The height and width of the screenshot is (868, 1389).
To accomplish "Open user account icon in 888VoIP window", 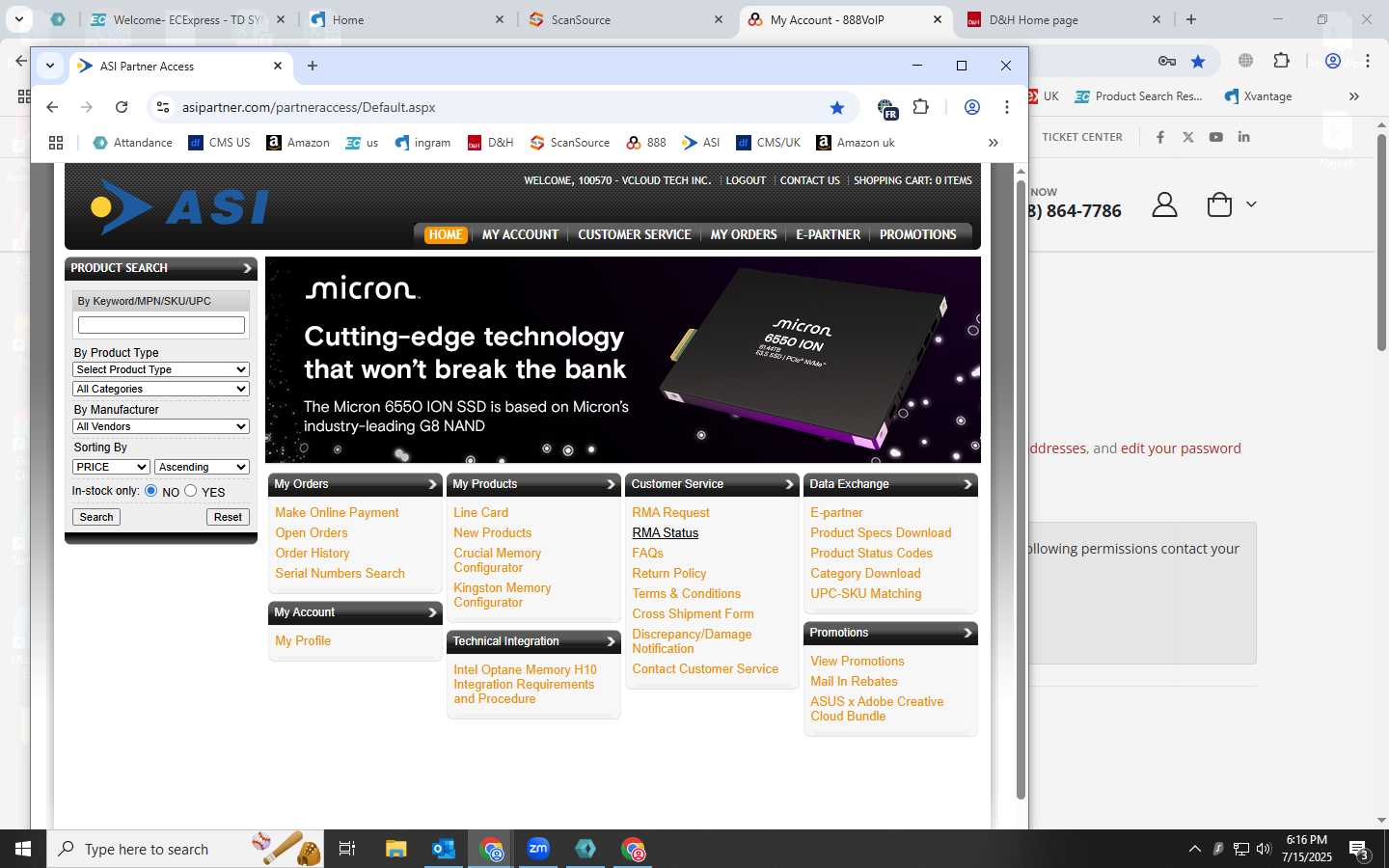I will tap(1165, 204).
